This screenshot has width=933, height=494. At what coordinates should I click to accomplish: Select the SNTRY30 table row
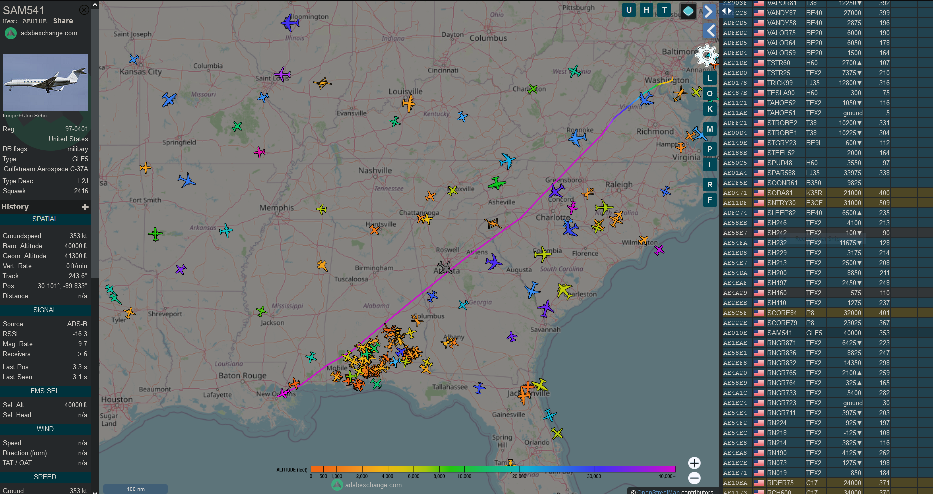826,203
